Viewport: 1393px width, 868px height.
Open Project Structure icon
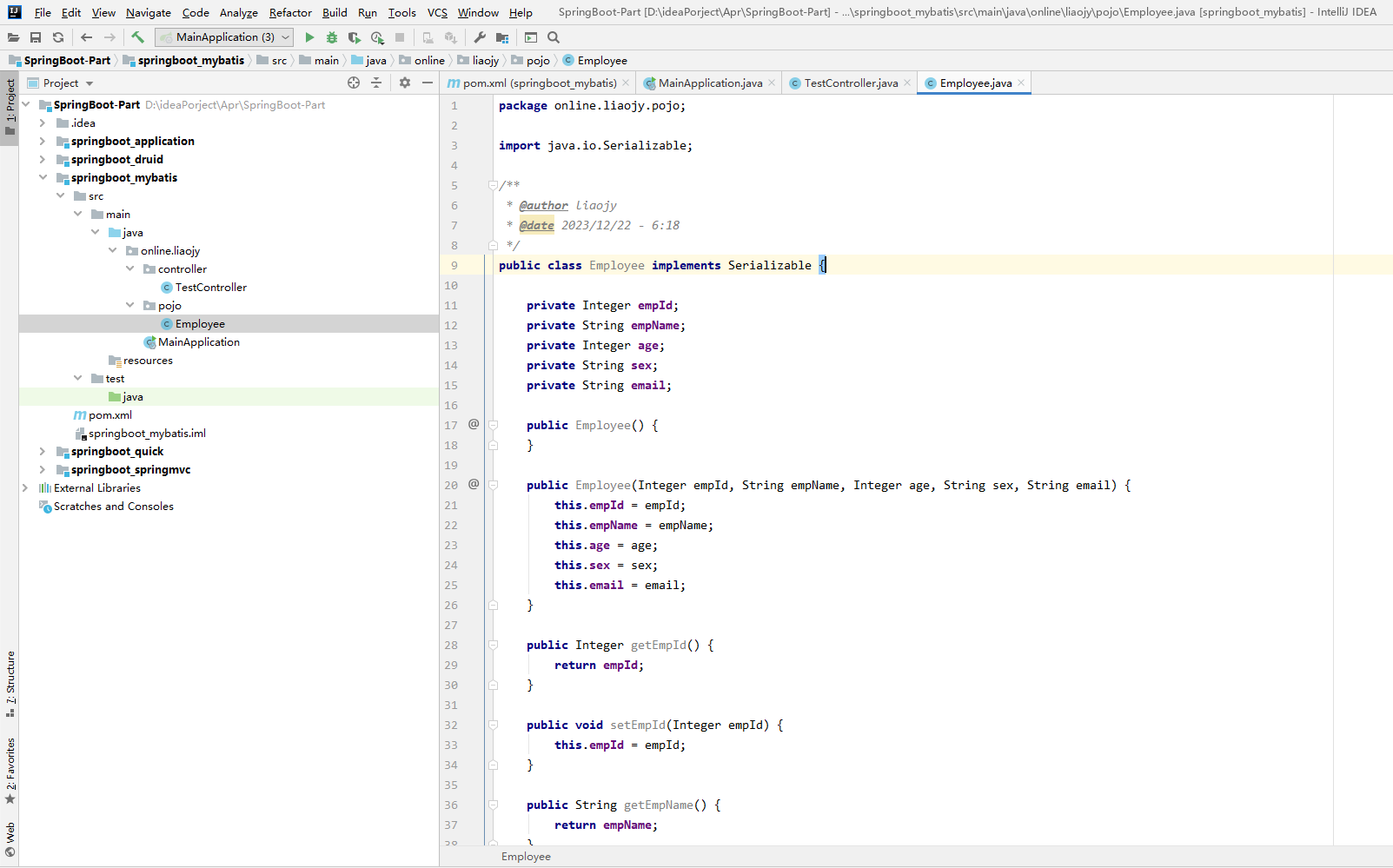502,37
